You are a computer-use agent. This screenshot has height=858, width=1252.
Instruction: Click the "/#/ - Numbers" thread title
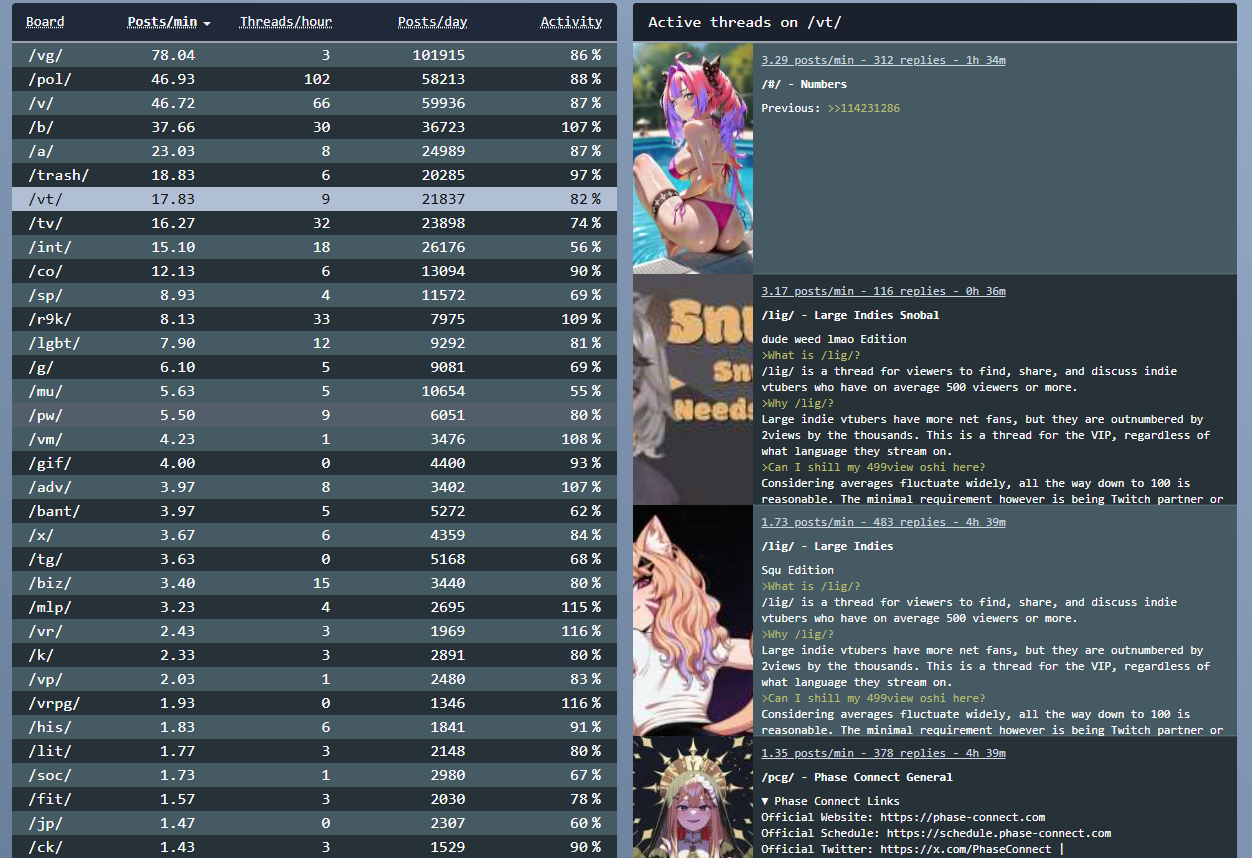tap(804, 84)
